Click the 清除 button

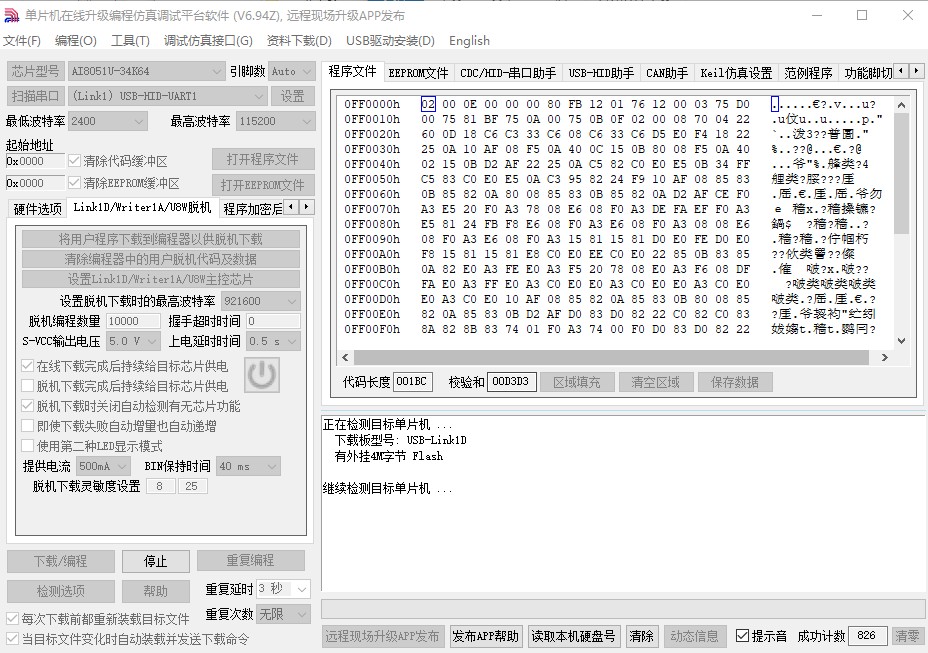(x=642, y=636)
